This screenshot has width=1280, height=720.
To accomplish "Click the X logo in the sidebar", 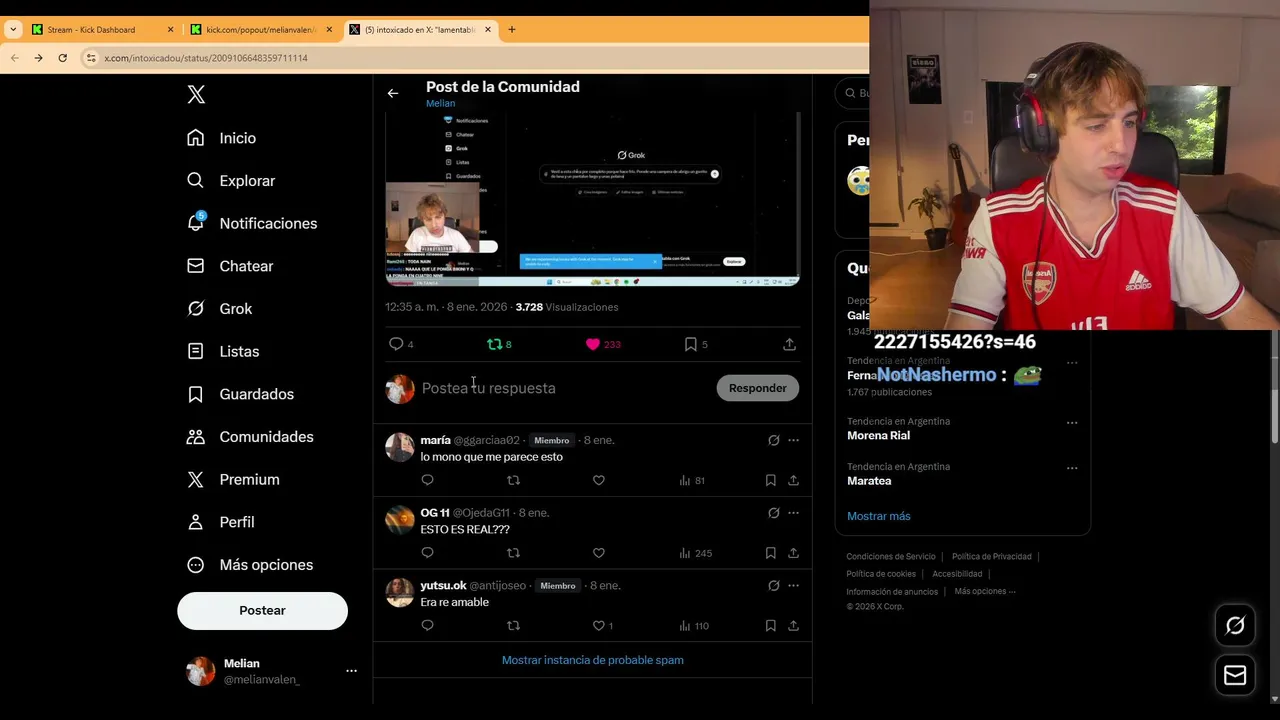I will (196, 95).
